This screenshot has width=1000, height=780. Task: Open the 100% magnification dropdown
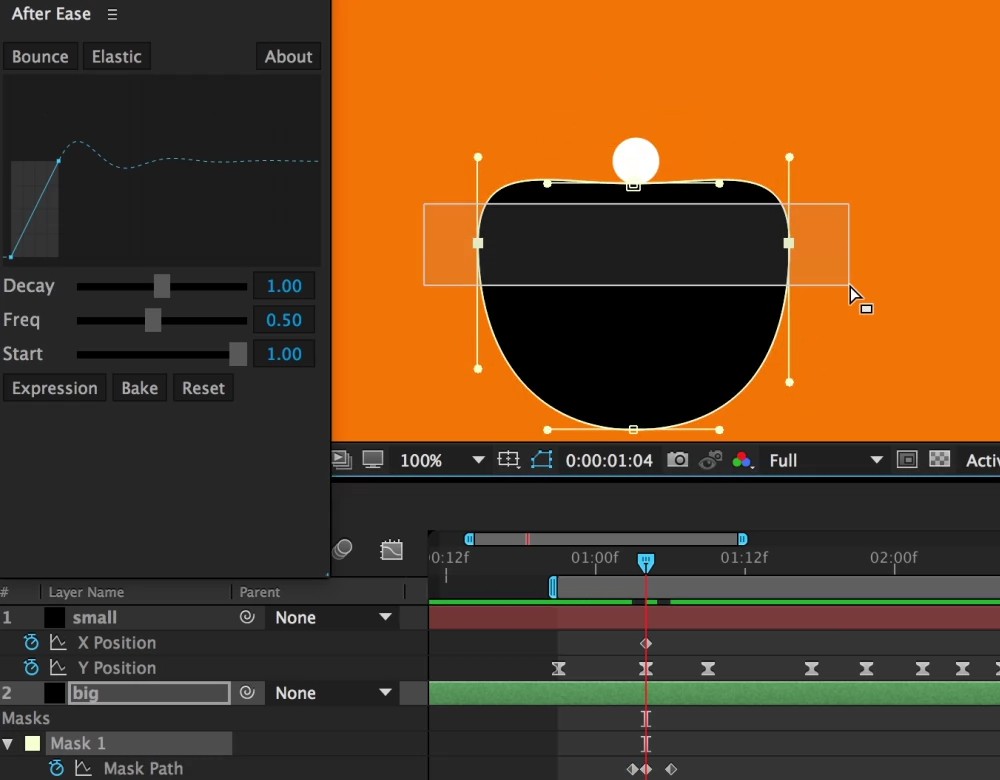(442, 460)
